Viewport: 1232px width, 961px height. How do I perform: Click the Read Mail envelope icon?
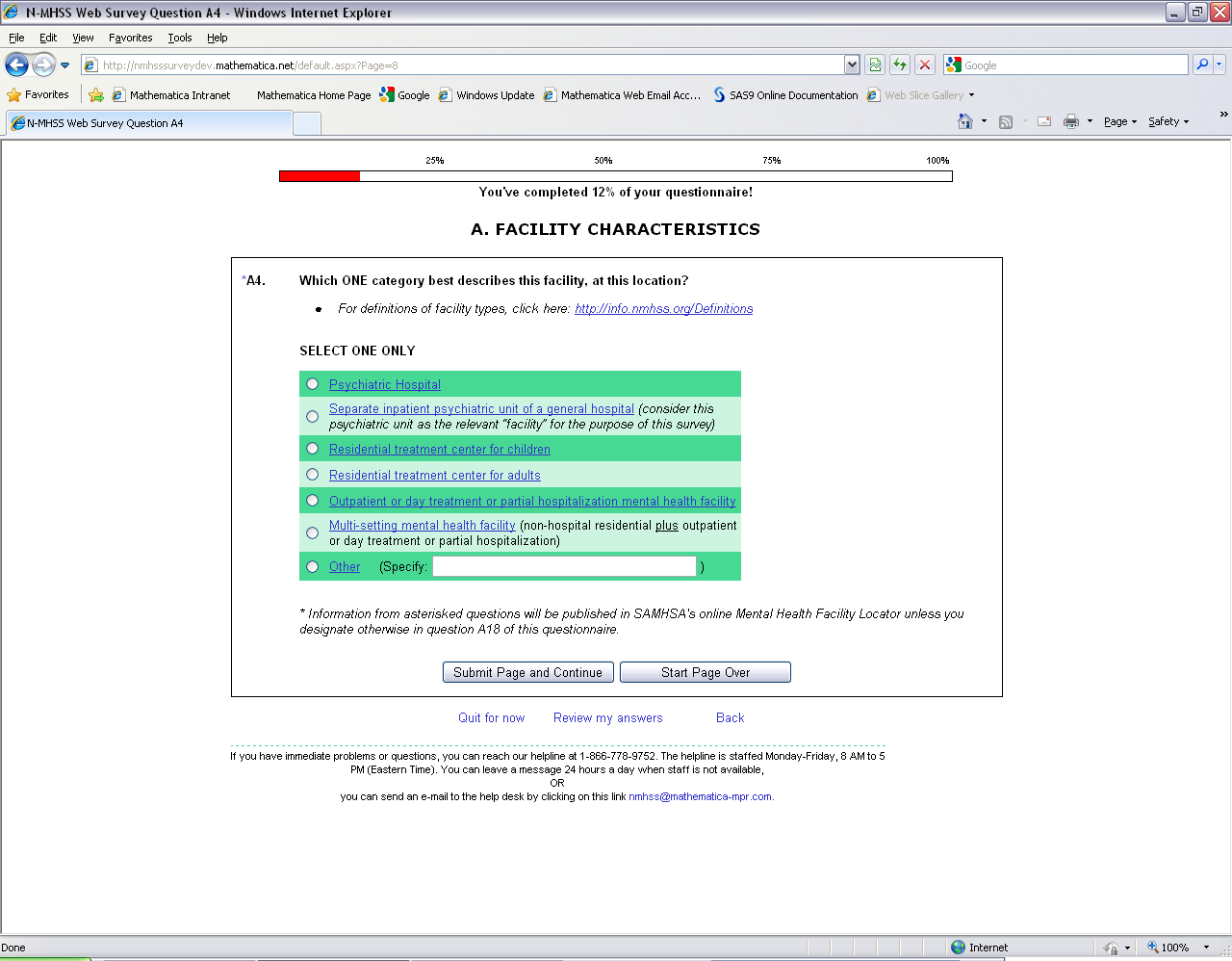[1044, 121]
